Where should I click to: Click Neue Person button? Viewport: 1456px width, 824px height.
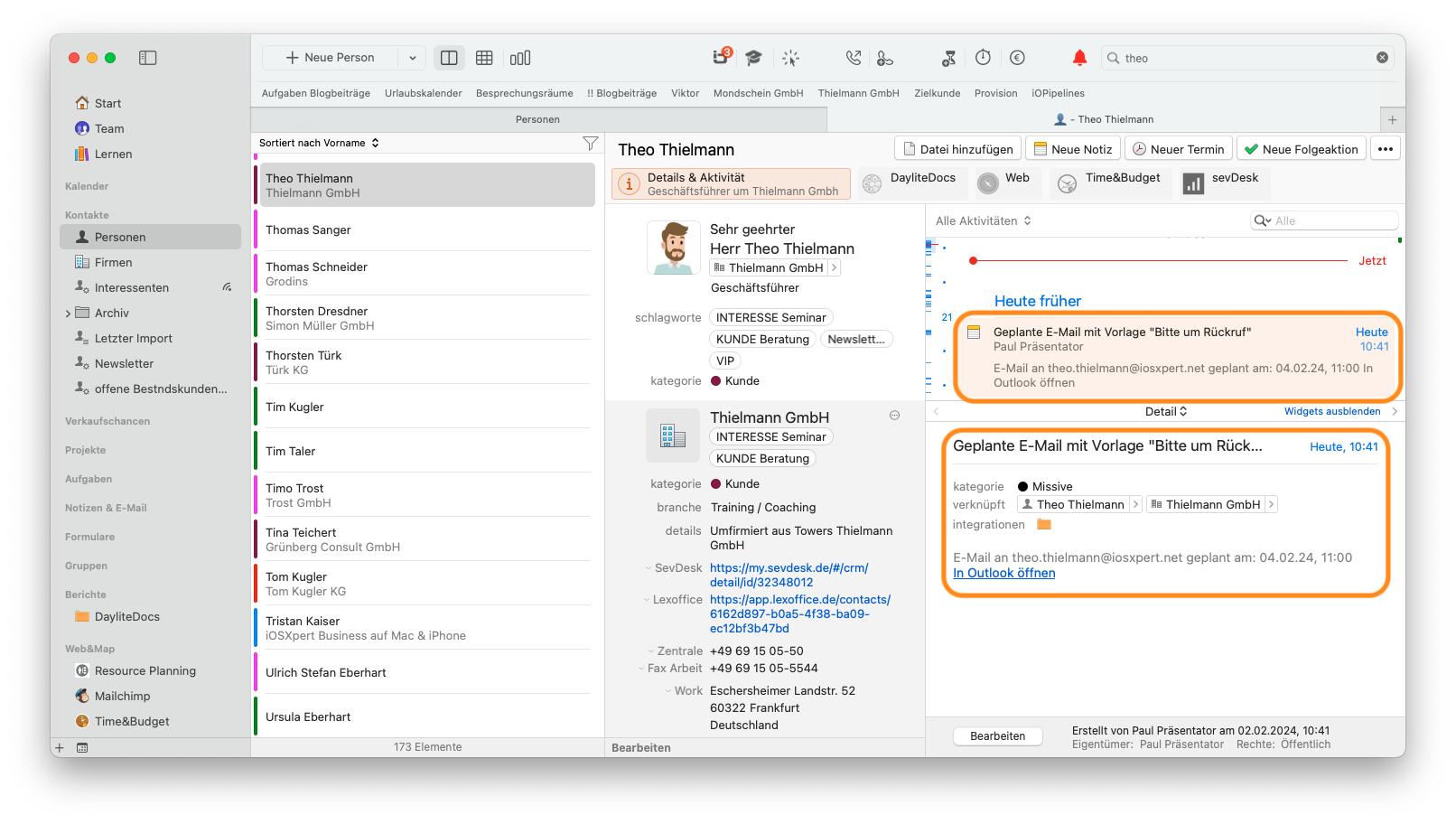pyautogui.click(x=330, y=58)
